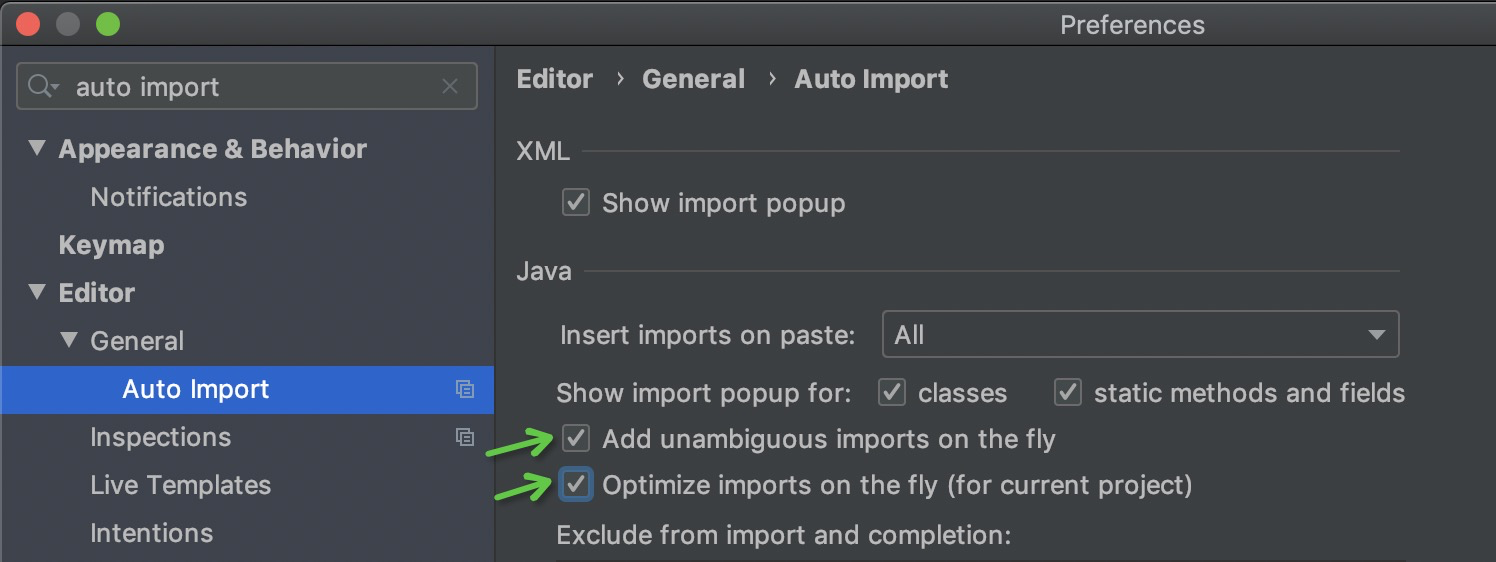This screenshot has width=1496, height=562.
Task: Click the 'General' breadcrumb link
Action: (693, 79)
